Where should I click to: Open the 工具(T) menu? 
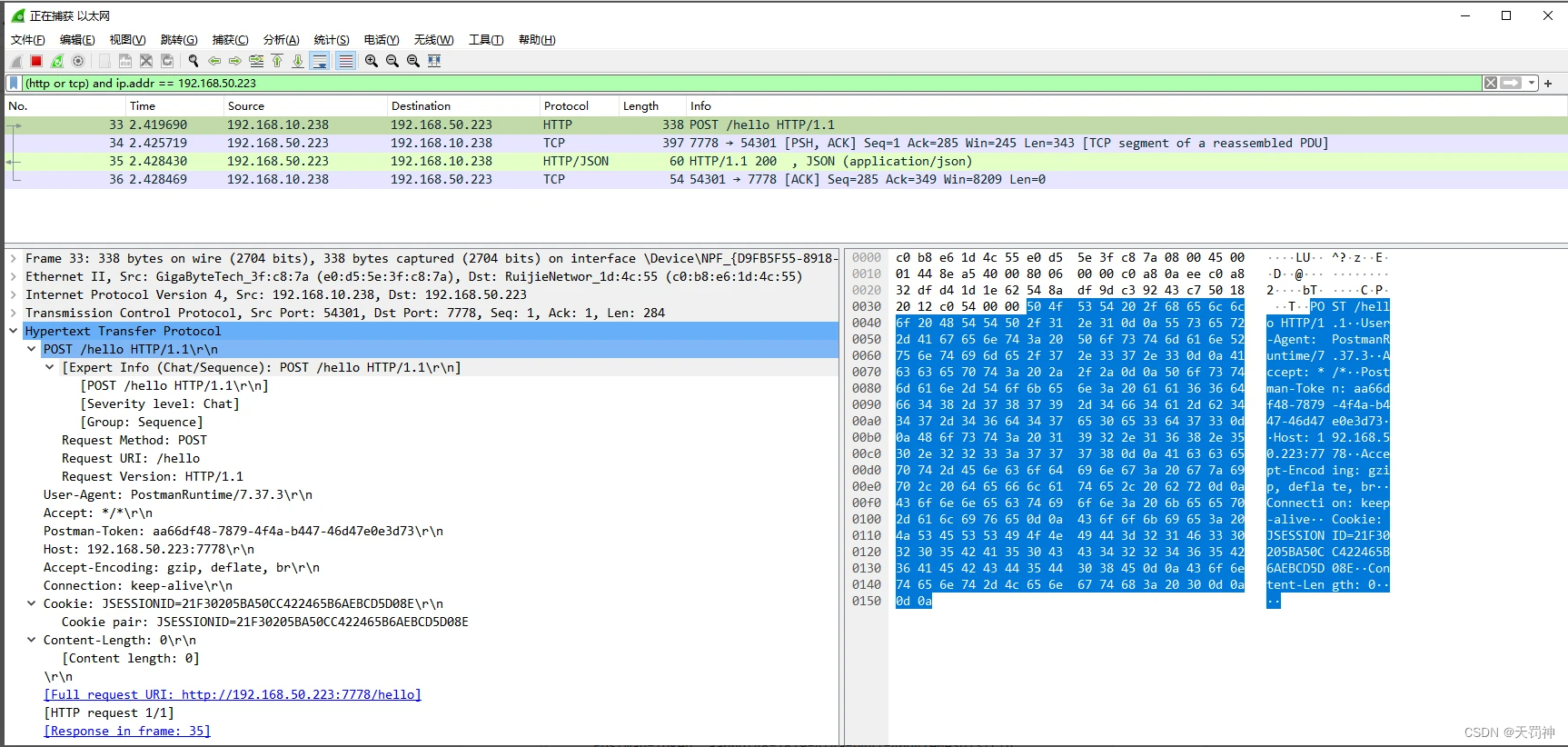pyautogui.click(x=486, y=39)
